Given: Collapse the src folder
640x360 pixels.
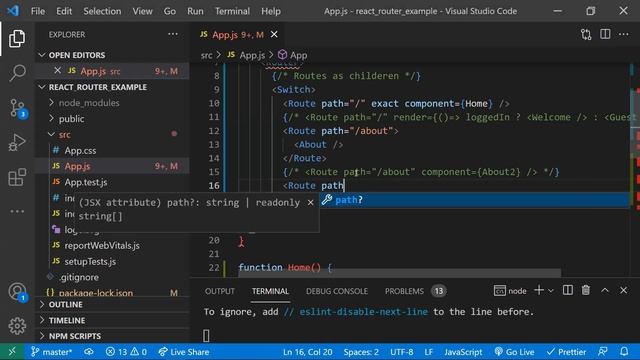Looking at the screenshot, I should pyautogui.click(x=112, y=134).
